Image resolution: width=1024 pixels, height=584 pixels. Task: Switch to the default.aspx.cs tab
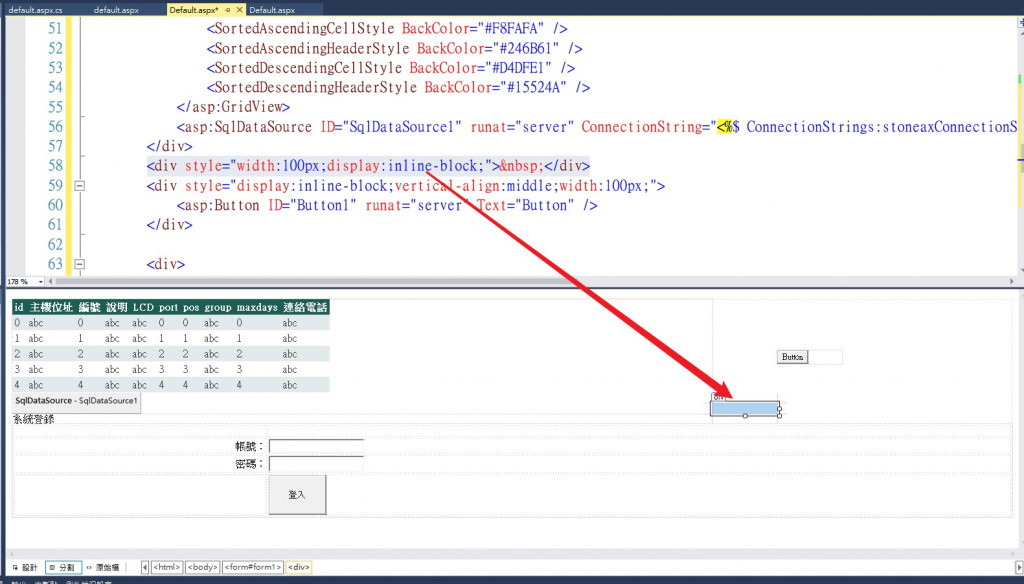tap(35, 10)
